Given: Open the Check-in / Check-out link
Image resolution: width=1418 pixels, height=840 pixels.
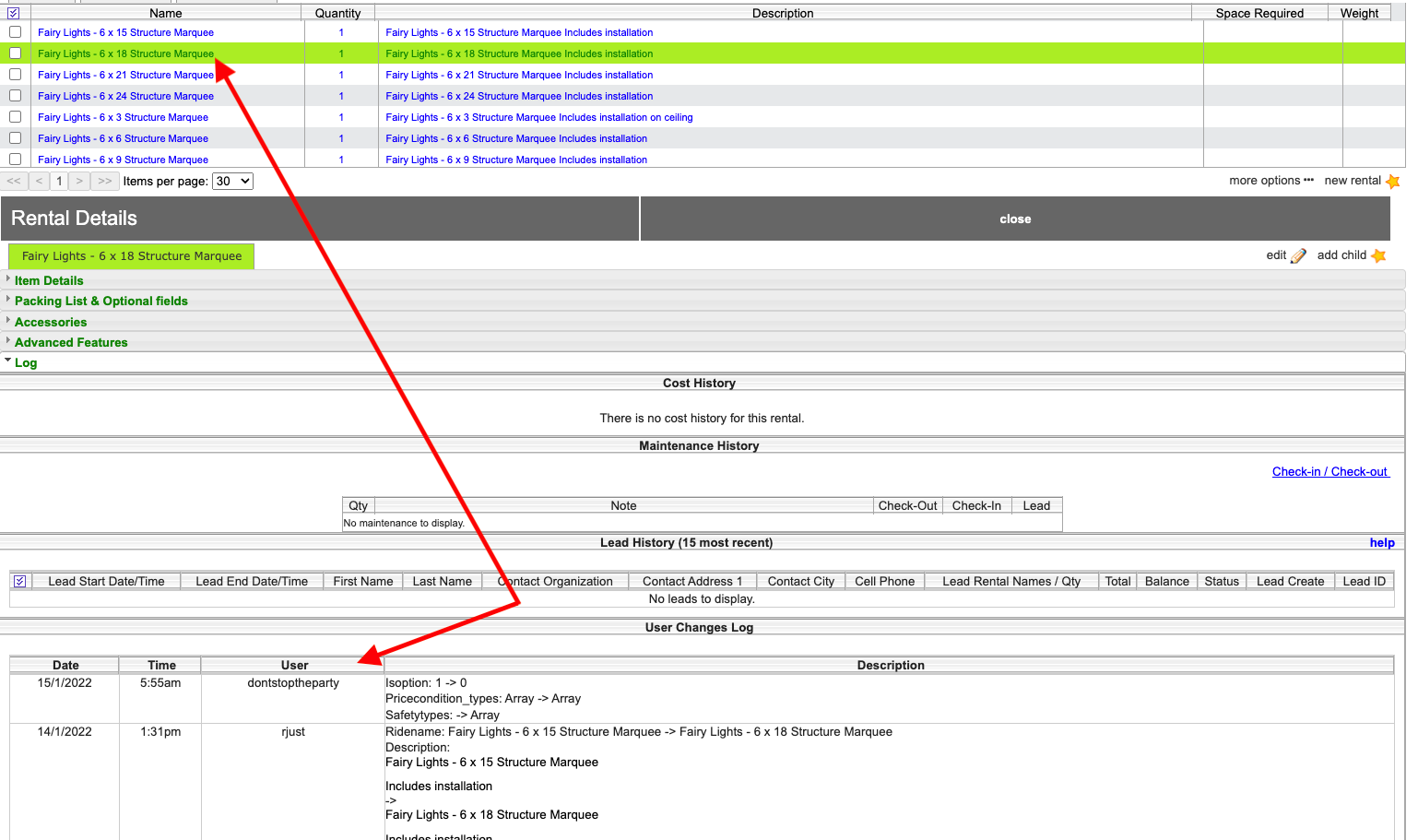Looking at the screenshot, I should click(1329, 472).
